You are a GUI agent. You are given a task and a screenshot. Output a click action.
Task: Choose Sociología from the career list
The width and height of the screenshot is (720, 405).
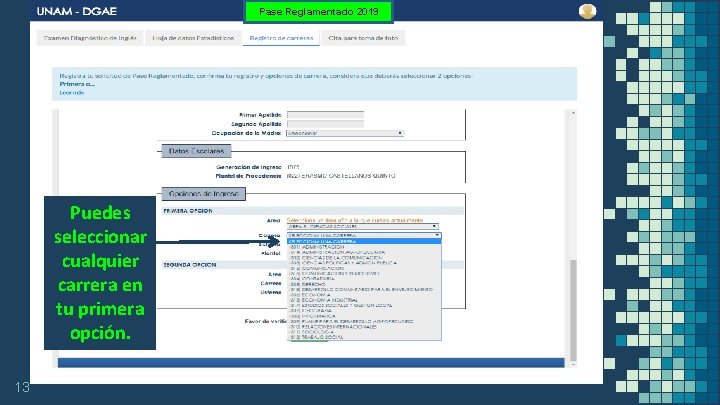tap(364, 332)
